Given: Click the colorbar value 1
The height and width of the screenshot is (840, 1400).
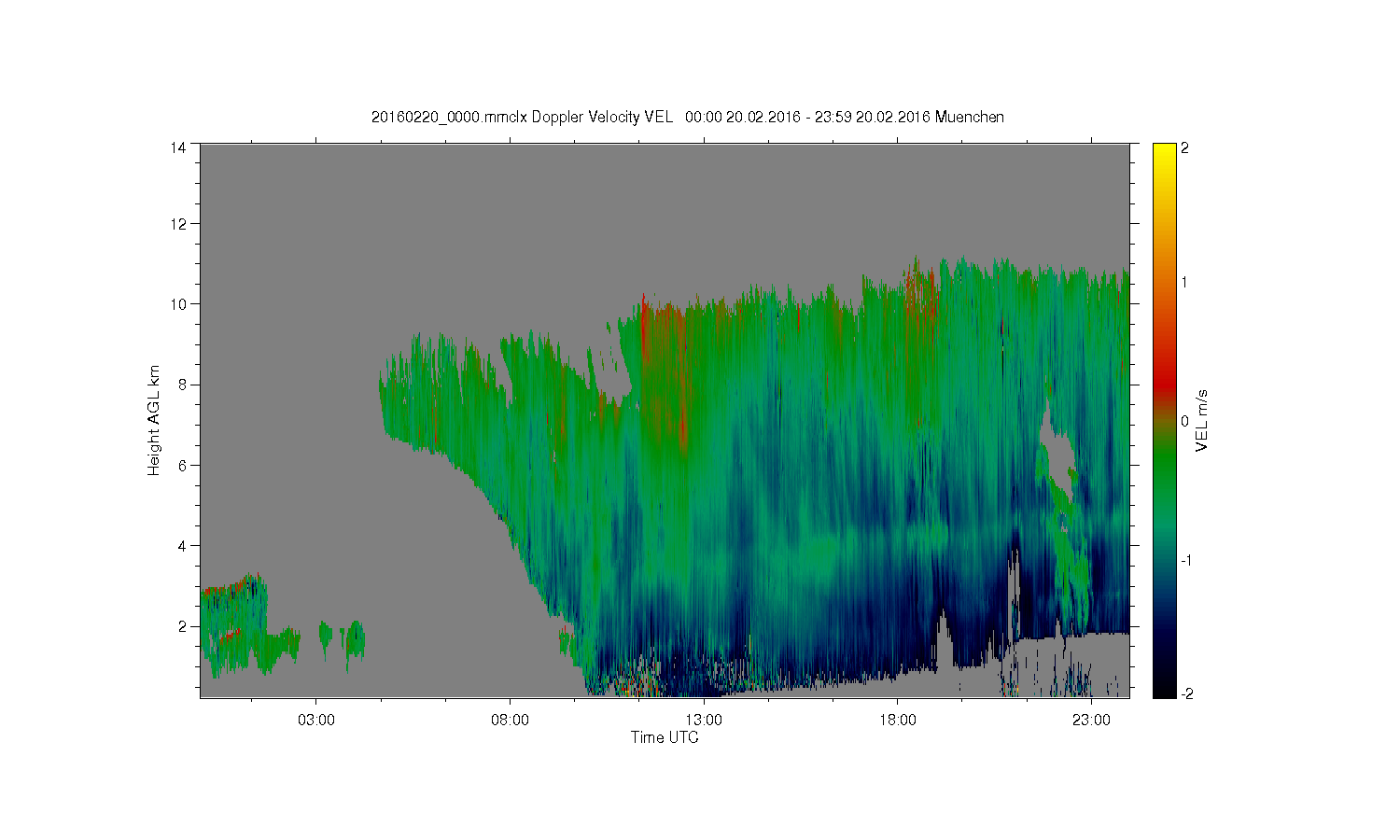Looking at the screenshot, I should pyautogui.click(x=1185, y=283).
